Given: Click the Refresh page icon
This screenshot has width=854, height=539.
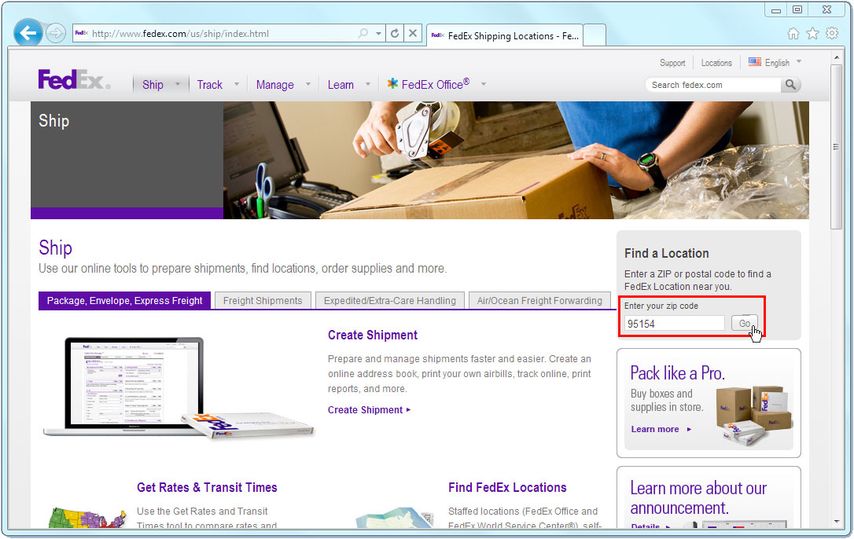Looking at the screenshot, I should (395, 33).
